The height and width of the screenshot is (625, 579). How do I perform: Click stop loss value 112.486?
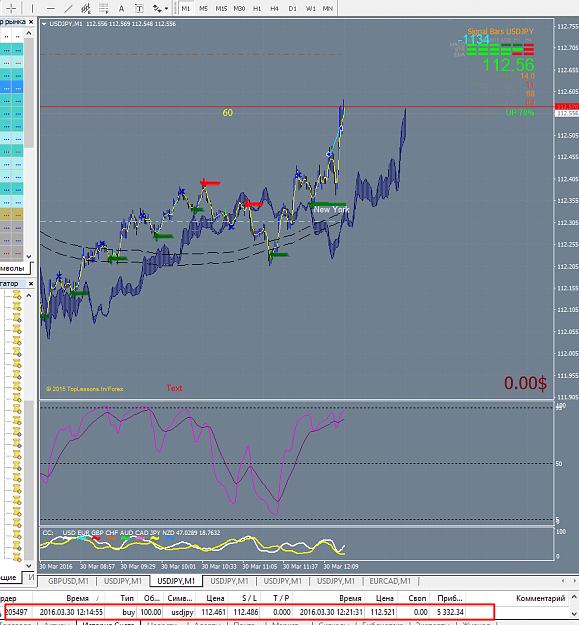[x=246, y=612]
